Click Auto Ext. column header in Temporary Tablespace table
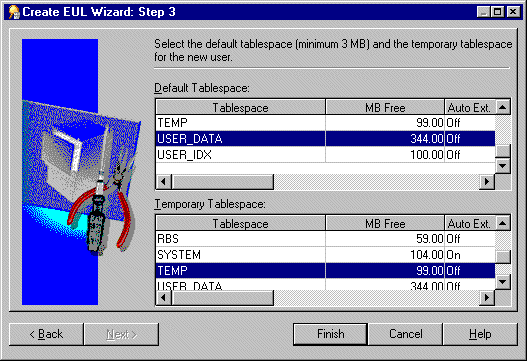Screen dimensions: 527x361 [470, 224]
